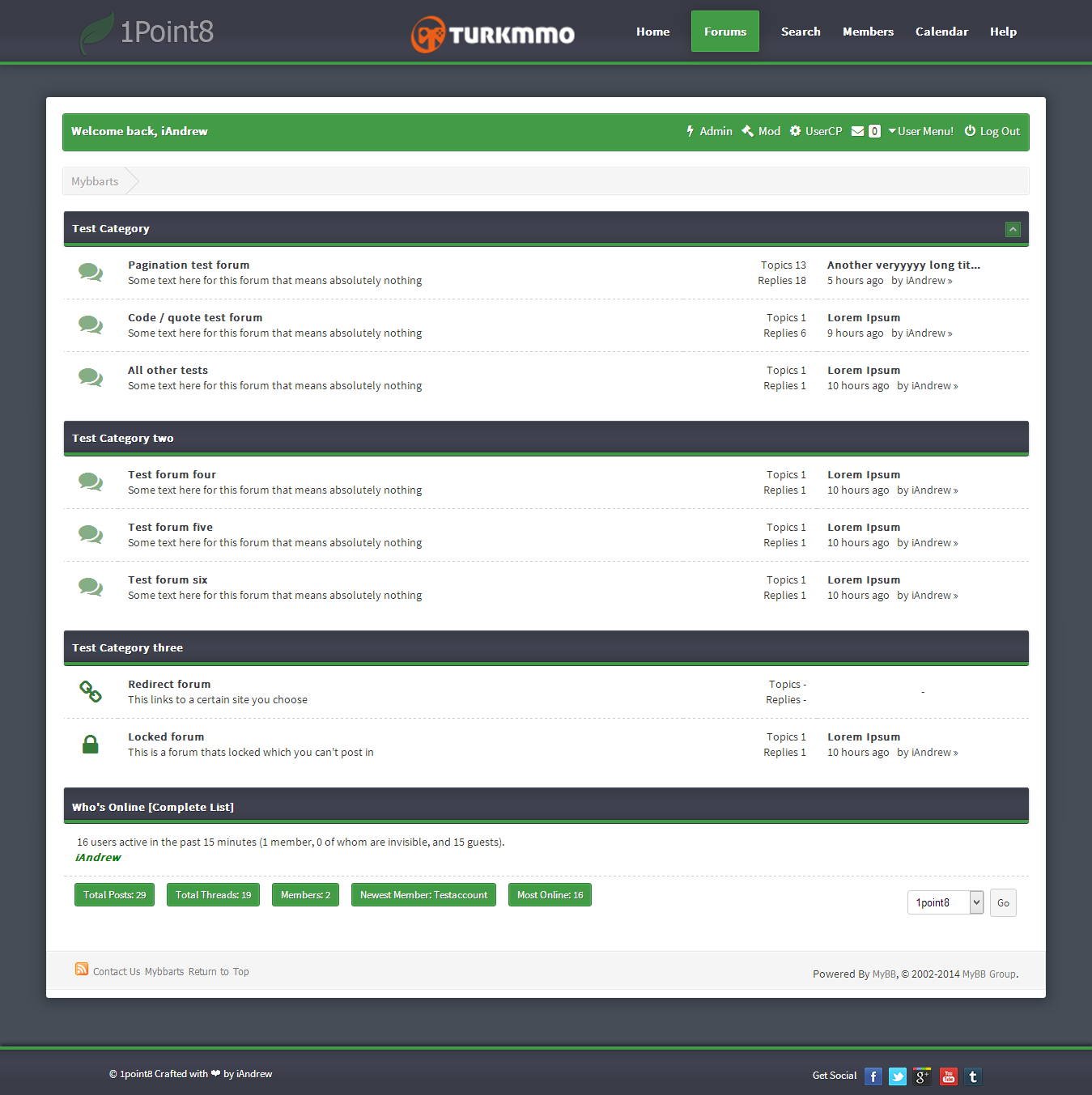Open Contact Us footer link
The height and width of the screenshot is (1095, 1092).
117,972
